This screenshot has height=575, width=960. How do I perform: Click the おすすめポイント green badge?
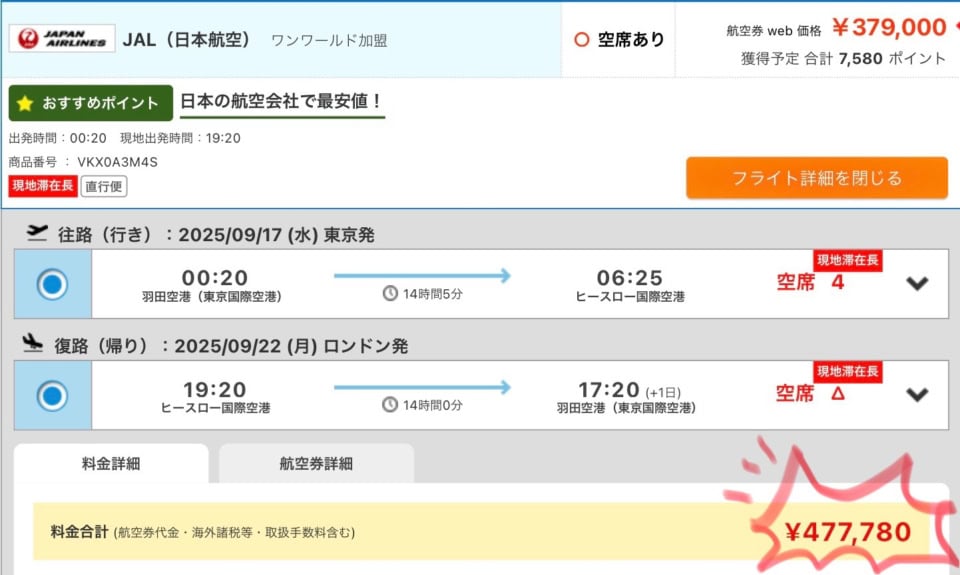[x=91, y=103]
